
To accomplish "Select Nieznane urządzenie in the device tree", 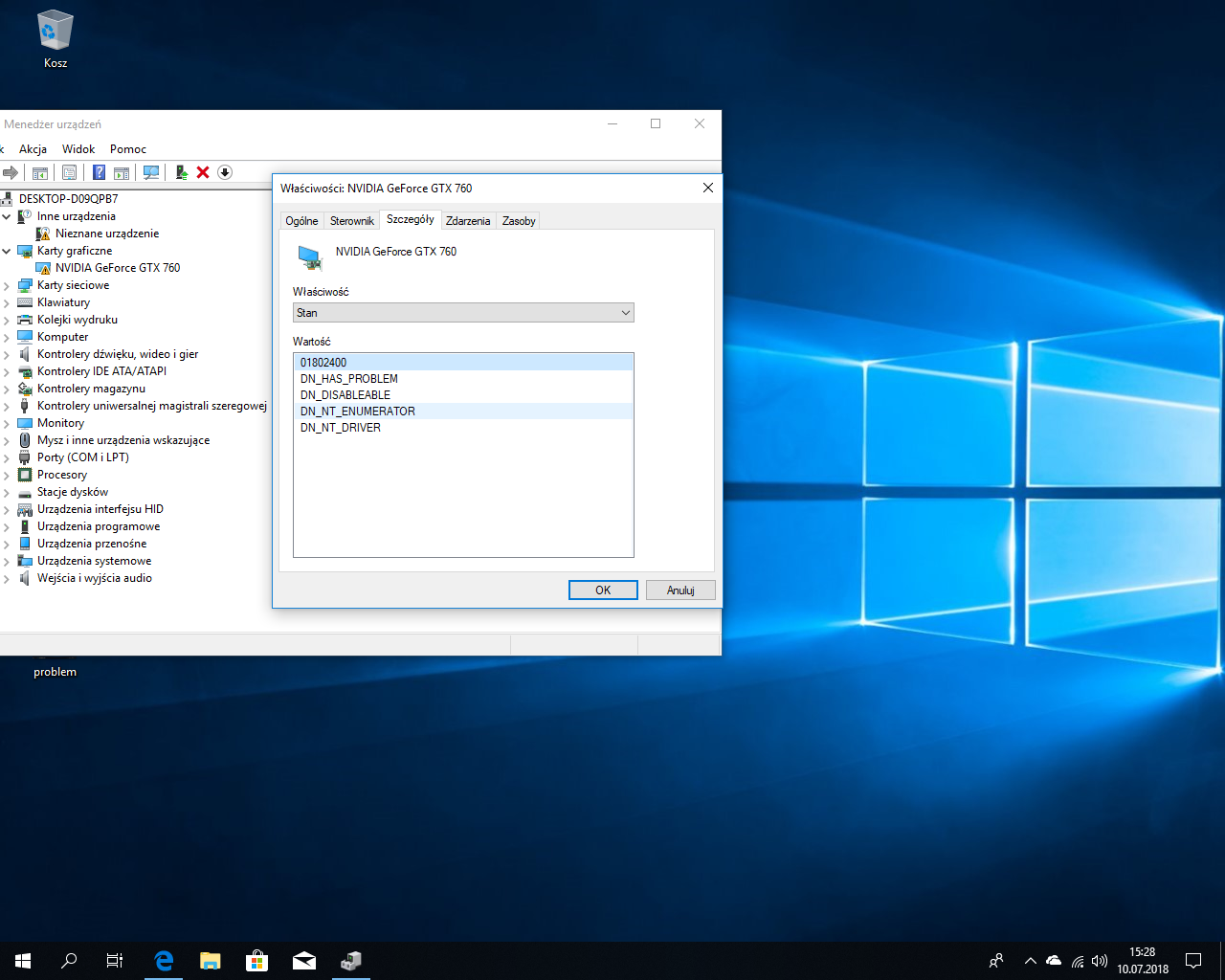I will pyautogui.click(x=107, y=234).
